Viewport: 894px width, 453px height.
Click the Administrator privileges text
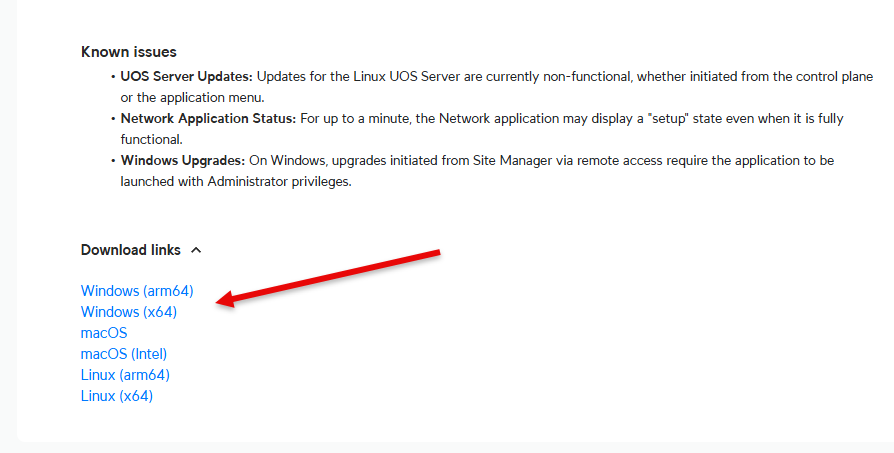[x=296, y=182]
